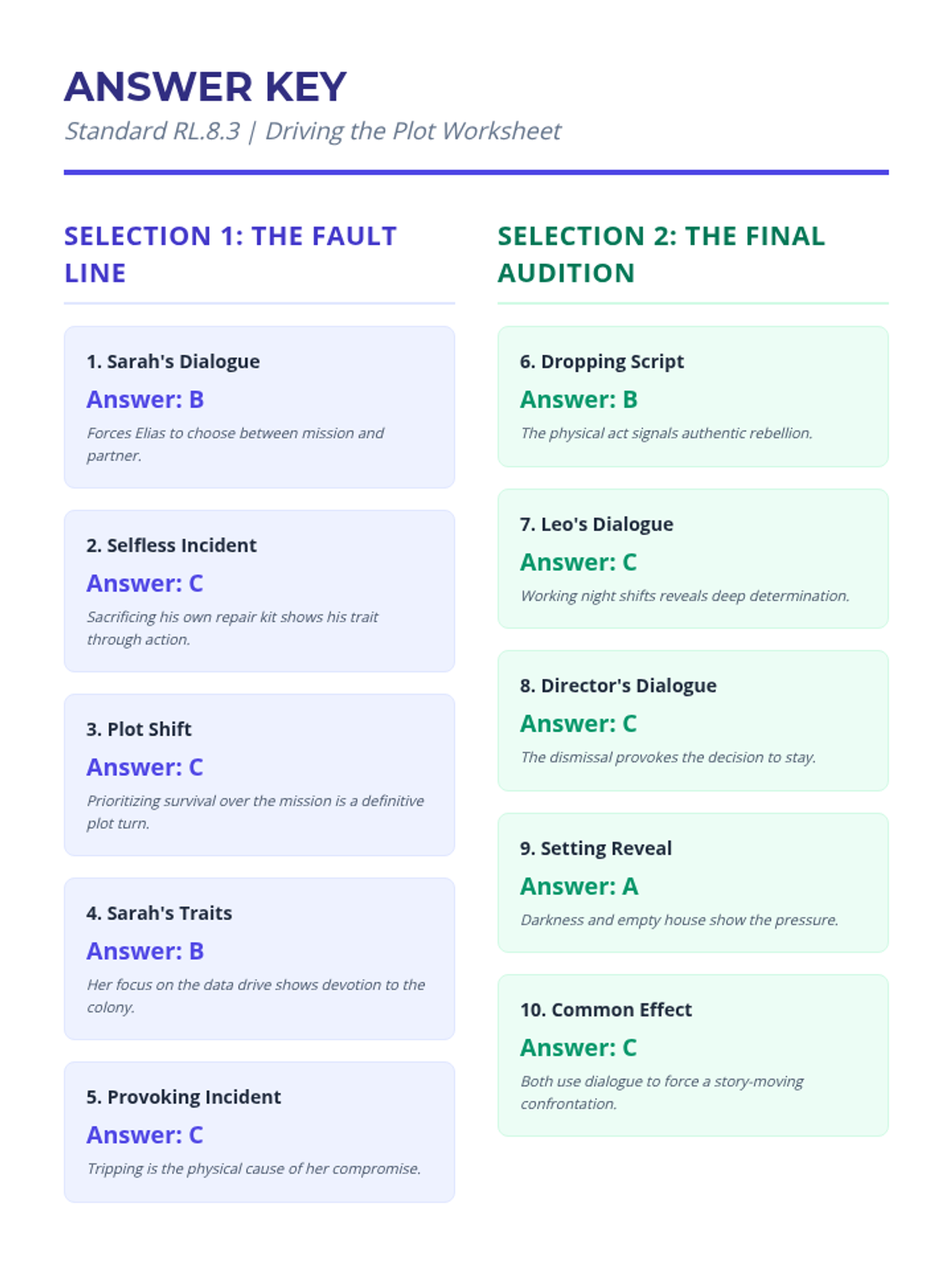This screenshot has width=952, height=1270.
Task: Click the 5. Provoking Incident card title
Action: pos(183,1097)
